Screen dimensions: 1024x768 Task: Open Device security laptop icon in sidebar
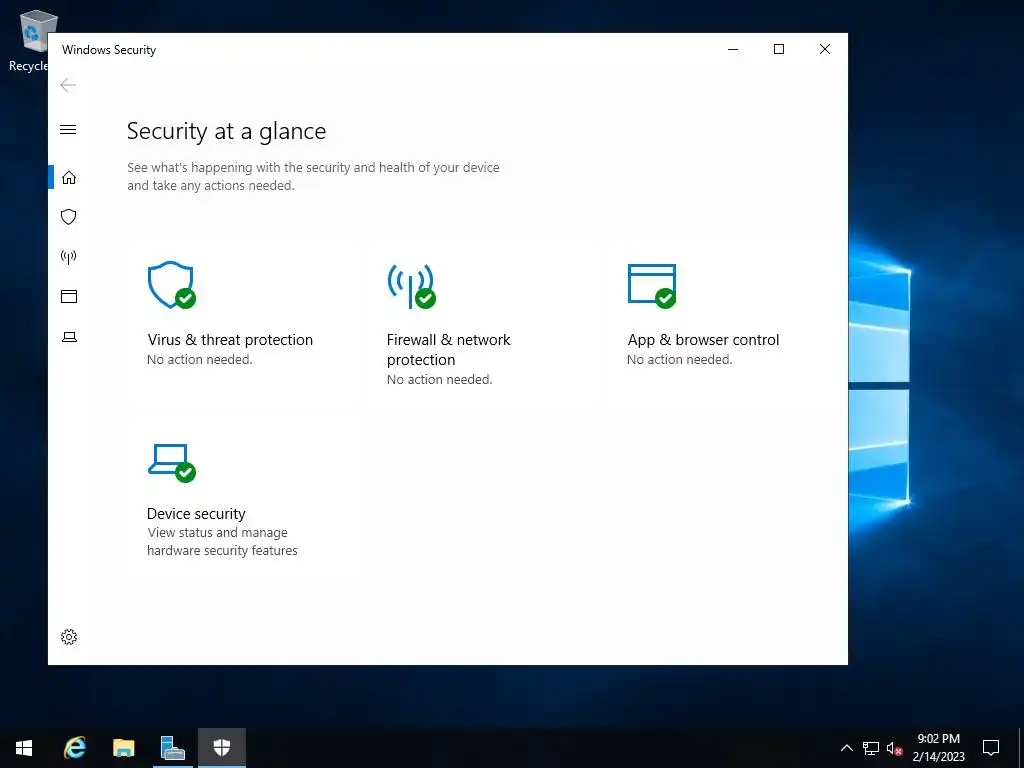pos(69,337)
